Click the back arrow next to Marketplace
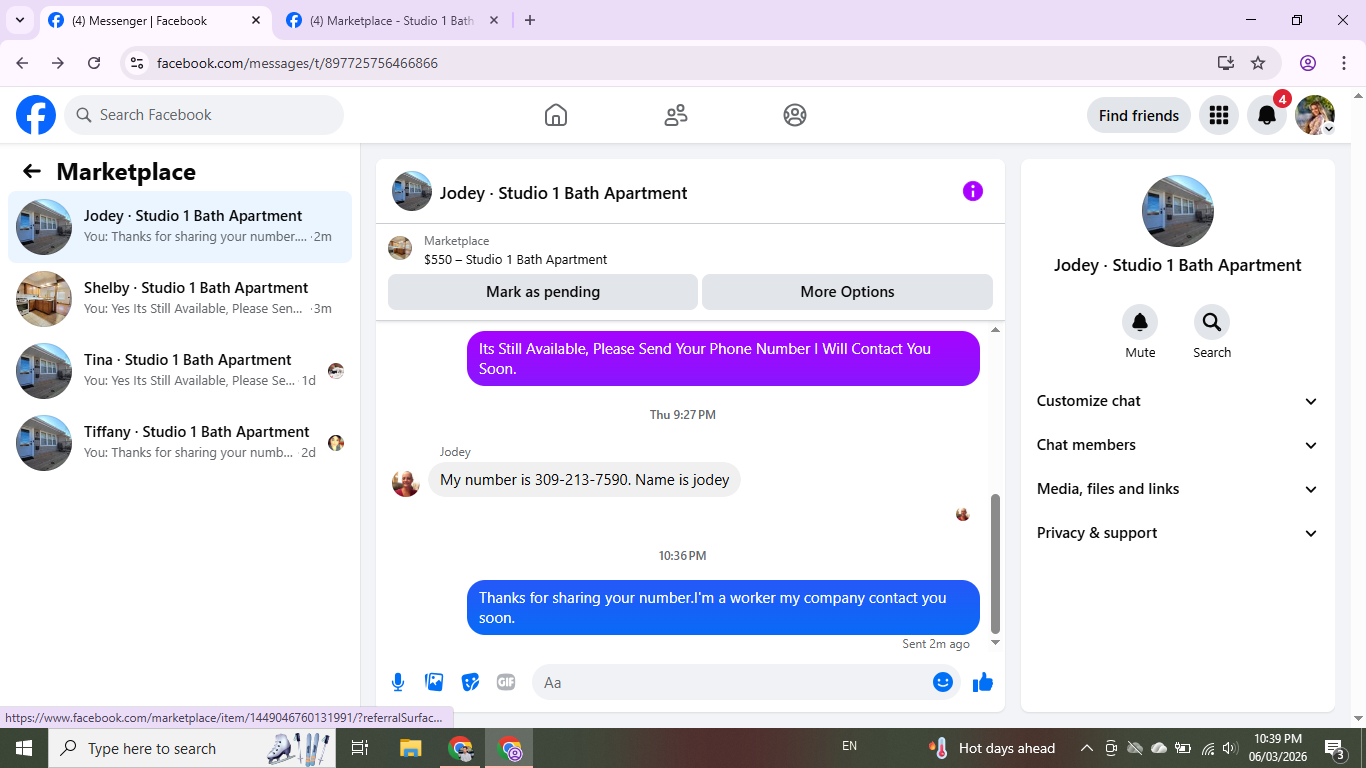This screenshot has width=1366, height=768. tap(32, 171)
